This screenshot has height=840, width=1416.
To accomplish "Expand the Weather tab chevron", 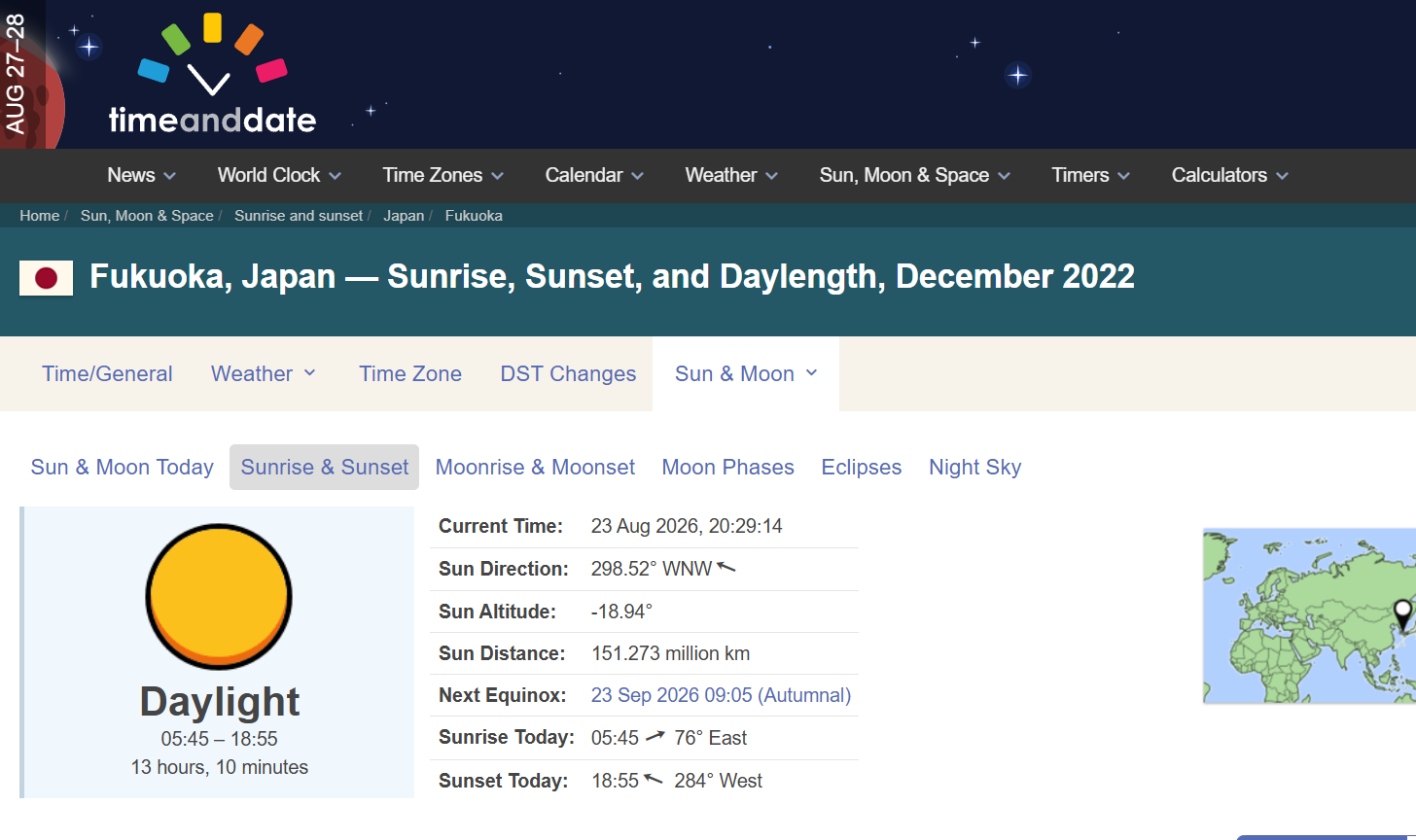I will (x=310, y=373).
